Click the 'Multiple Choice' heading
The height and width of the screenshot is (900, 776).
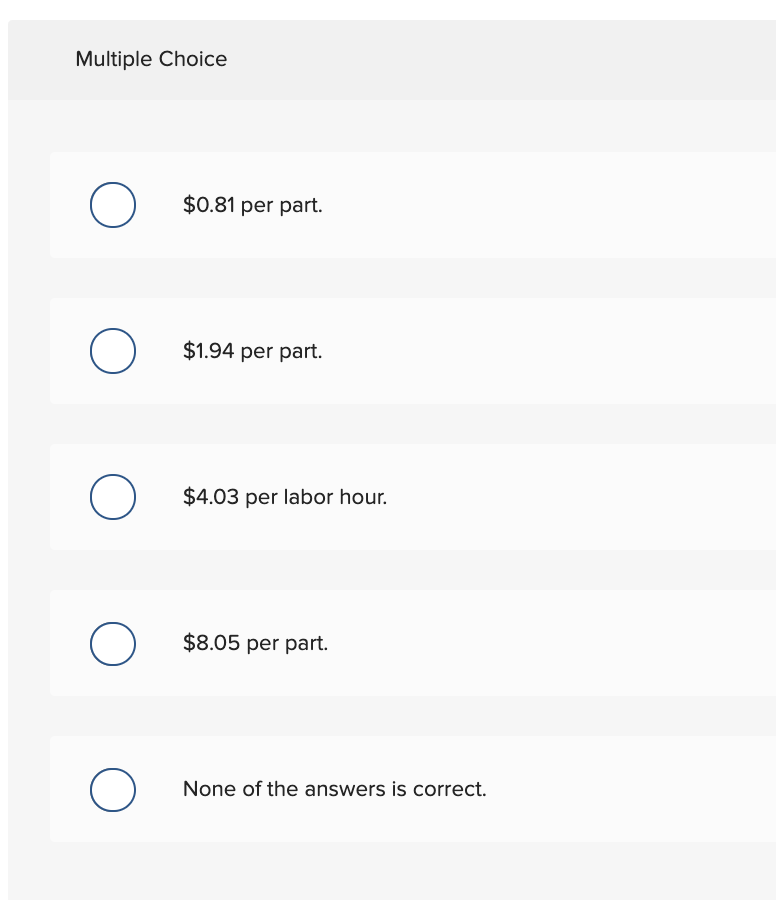[151, 59]
